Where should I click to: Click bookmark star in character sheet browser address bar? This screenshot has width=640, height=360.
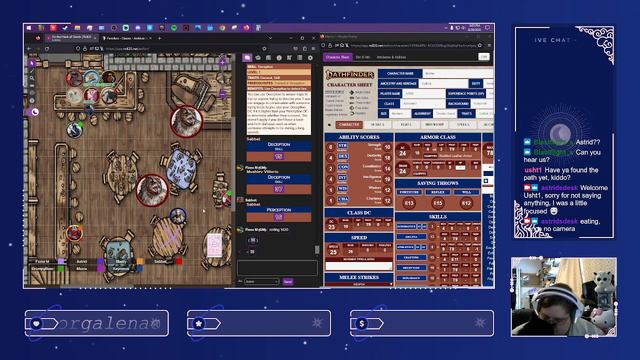click(480, 46)
